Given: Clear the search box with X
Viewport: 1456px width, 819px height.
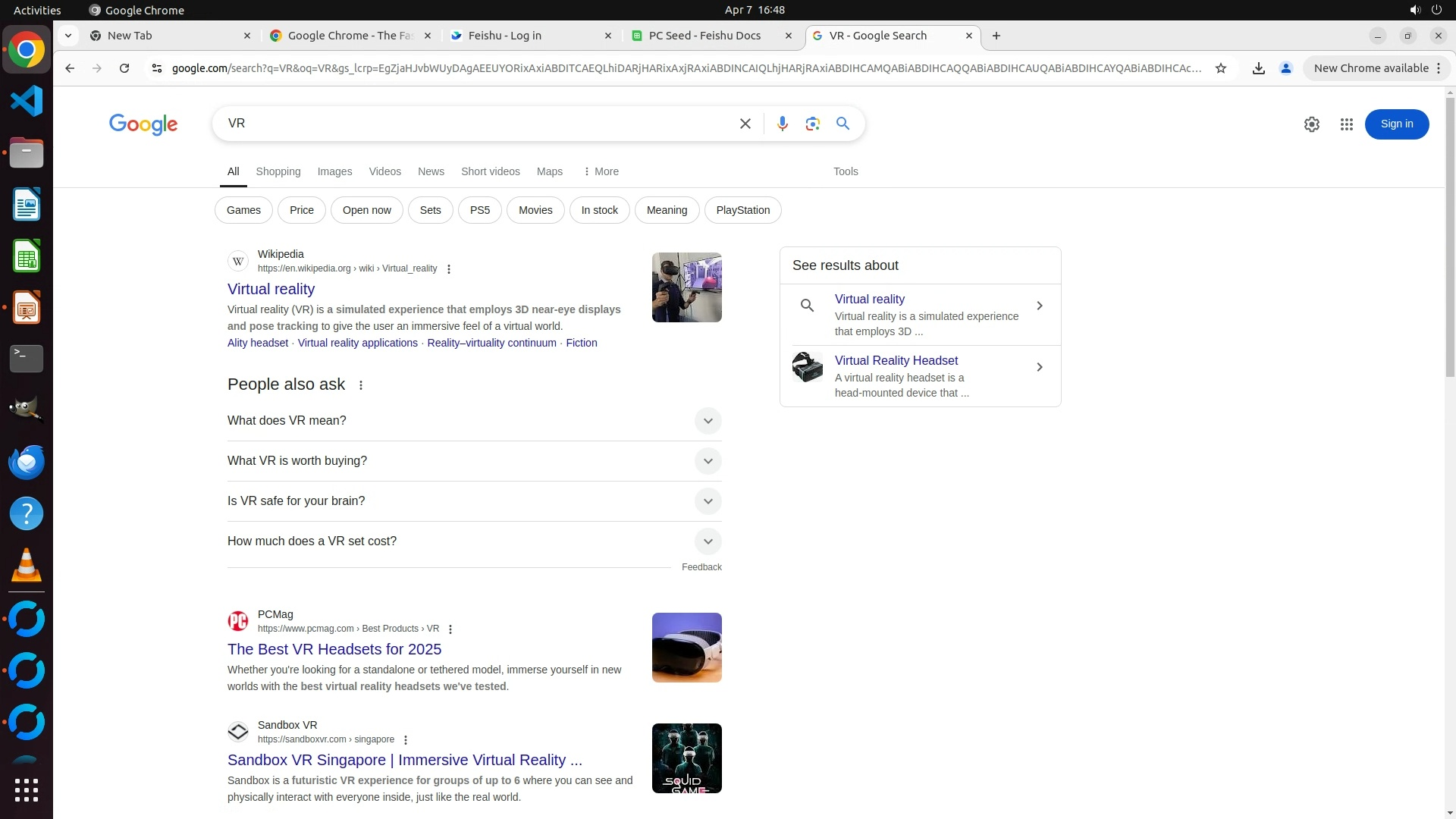Looking at the screenshot, I should 745,124.
